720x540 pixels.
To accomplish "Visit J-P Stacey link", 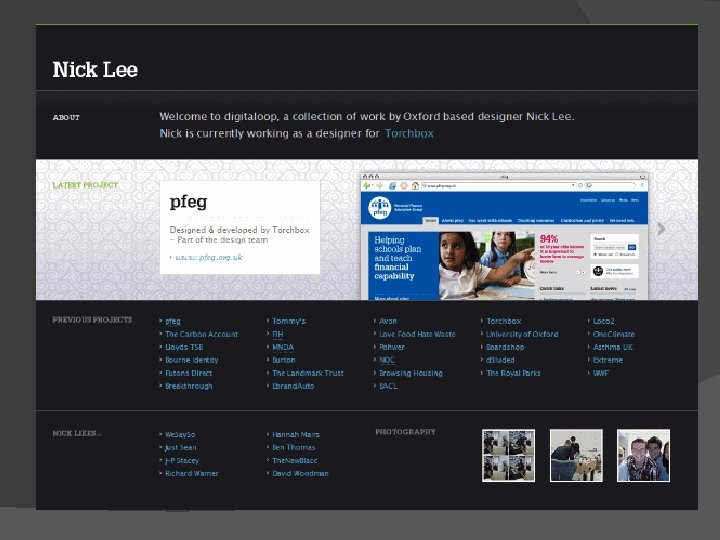I will (181, 460).
